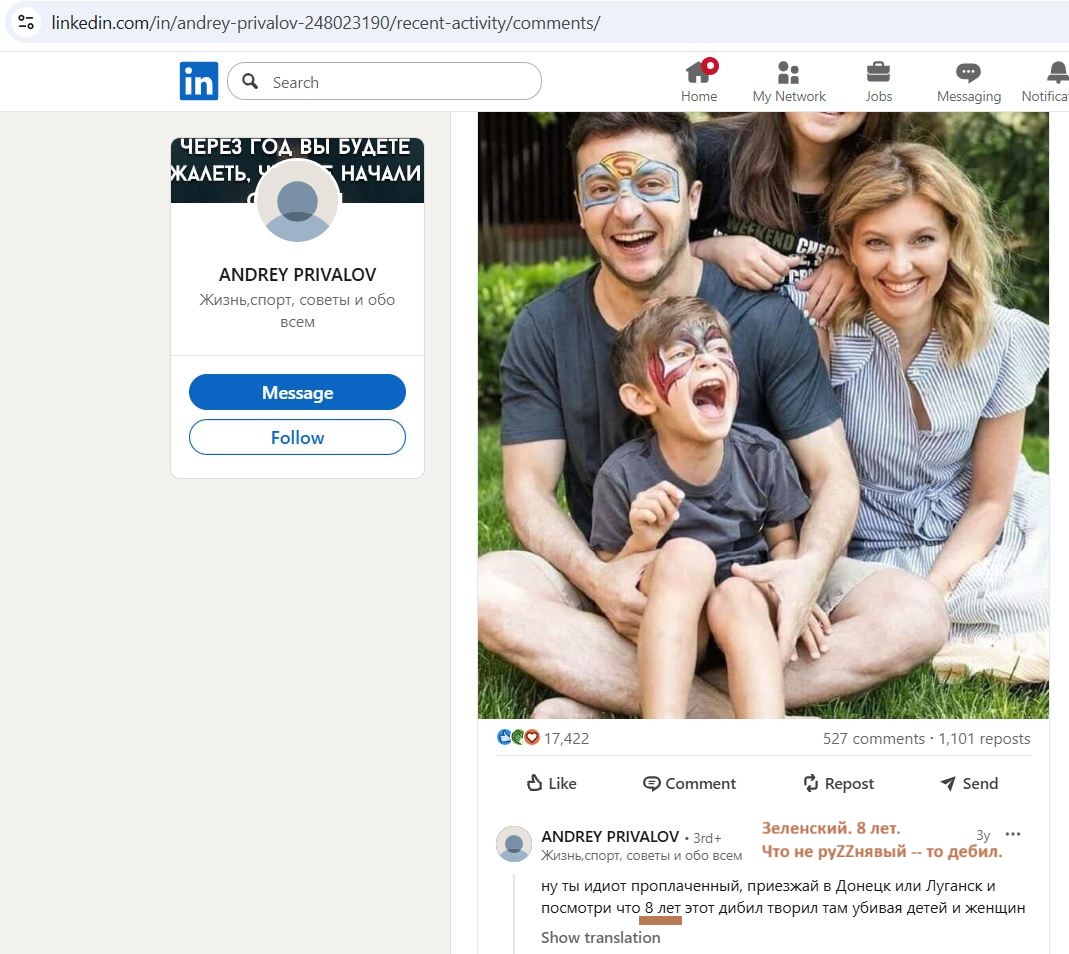Open the three-dot comment options menu
Screen dimensions: 1069x954
(x=1013, y=834)
